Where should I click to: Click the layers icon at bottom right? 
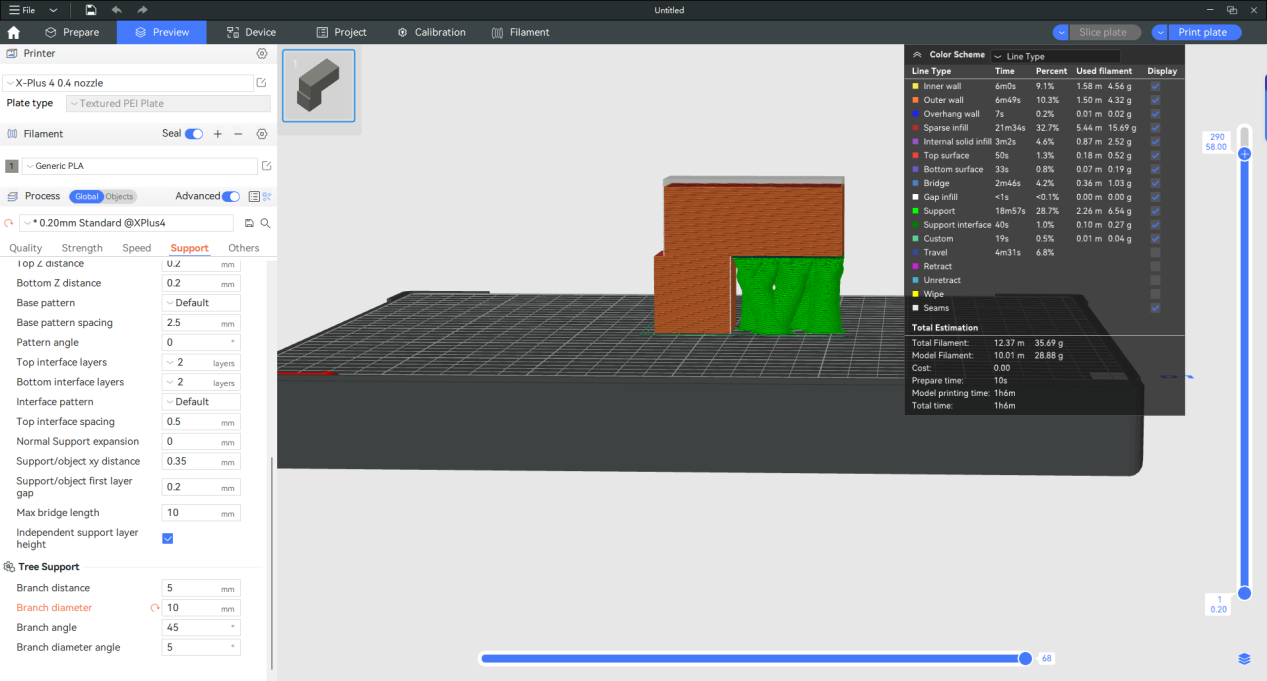[x=1244, y=658]
